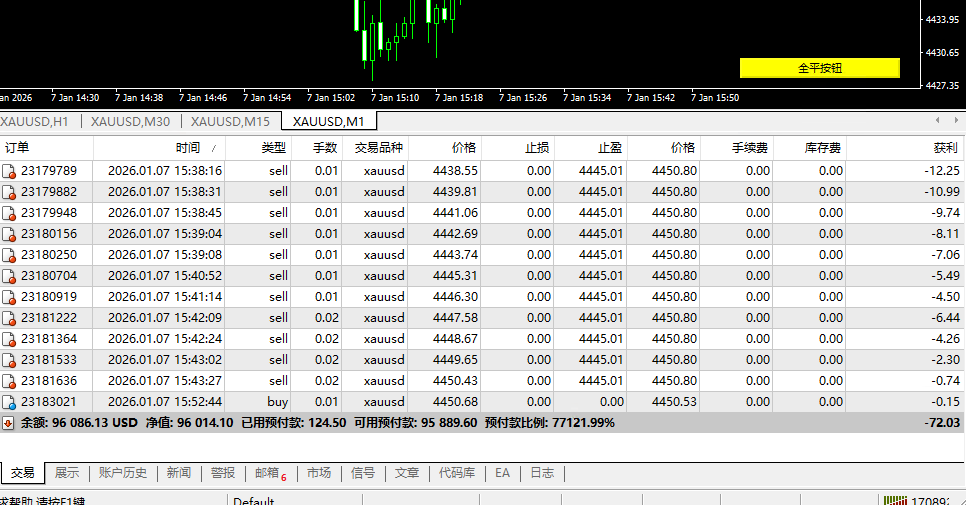Click the order icon for 23181222
Image resolution: width=966 pixels, height=505 pixels.
(x=9, y=318)
